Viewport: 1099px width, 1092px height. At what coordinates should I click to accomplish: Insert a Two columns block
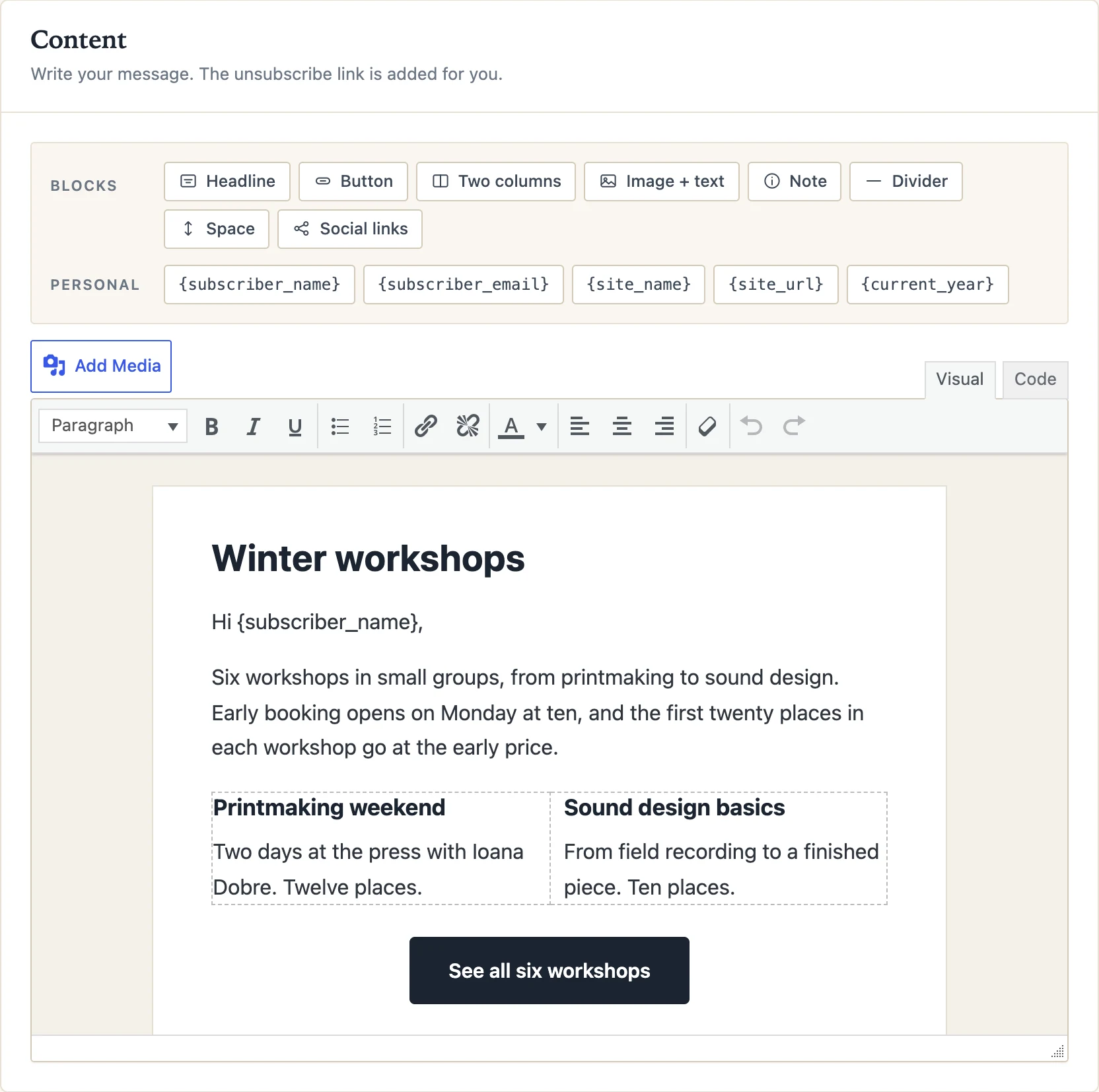[x=496, y=182]
